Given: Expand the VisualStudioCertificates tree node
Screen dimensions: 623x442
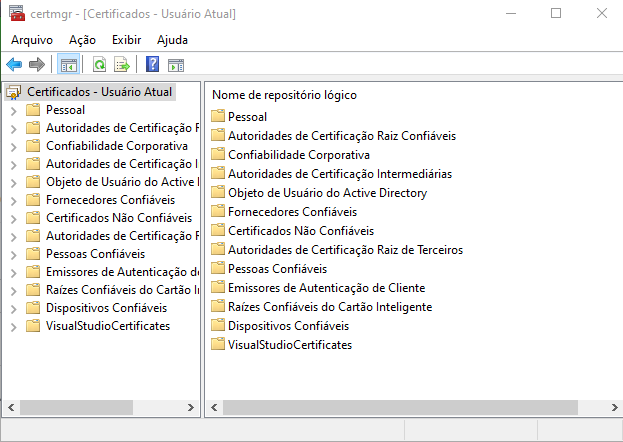Looking at the screenshot, I should (x=13, y=326).
